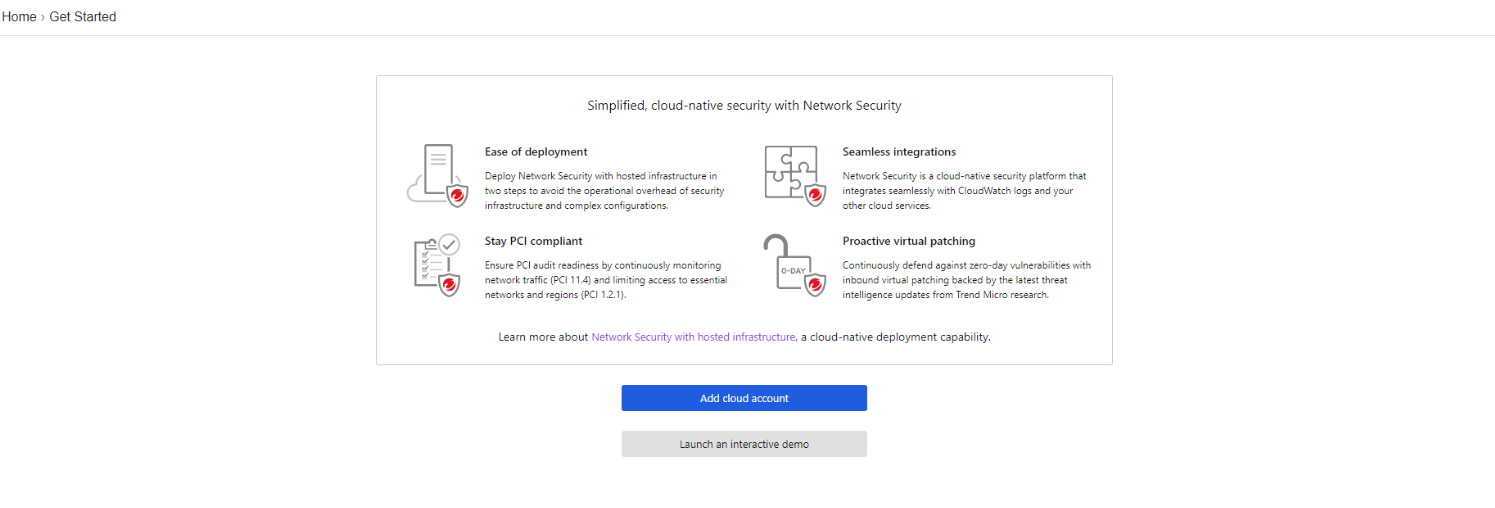Open Network Security with hosted infrastructure link

tap(693, 337)
